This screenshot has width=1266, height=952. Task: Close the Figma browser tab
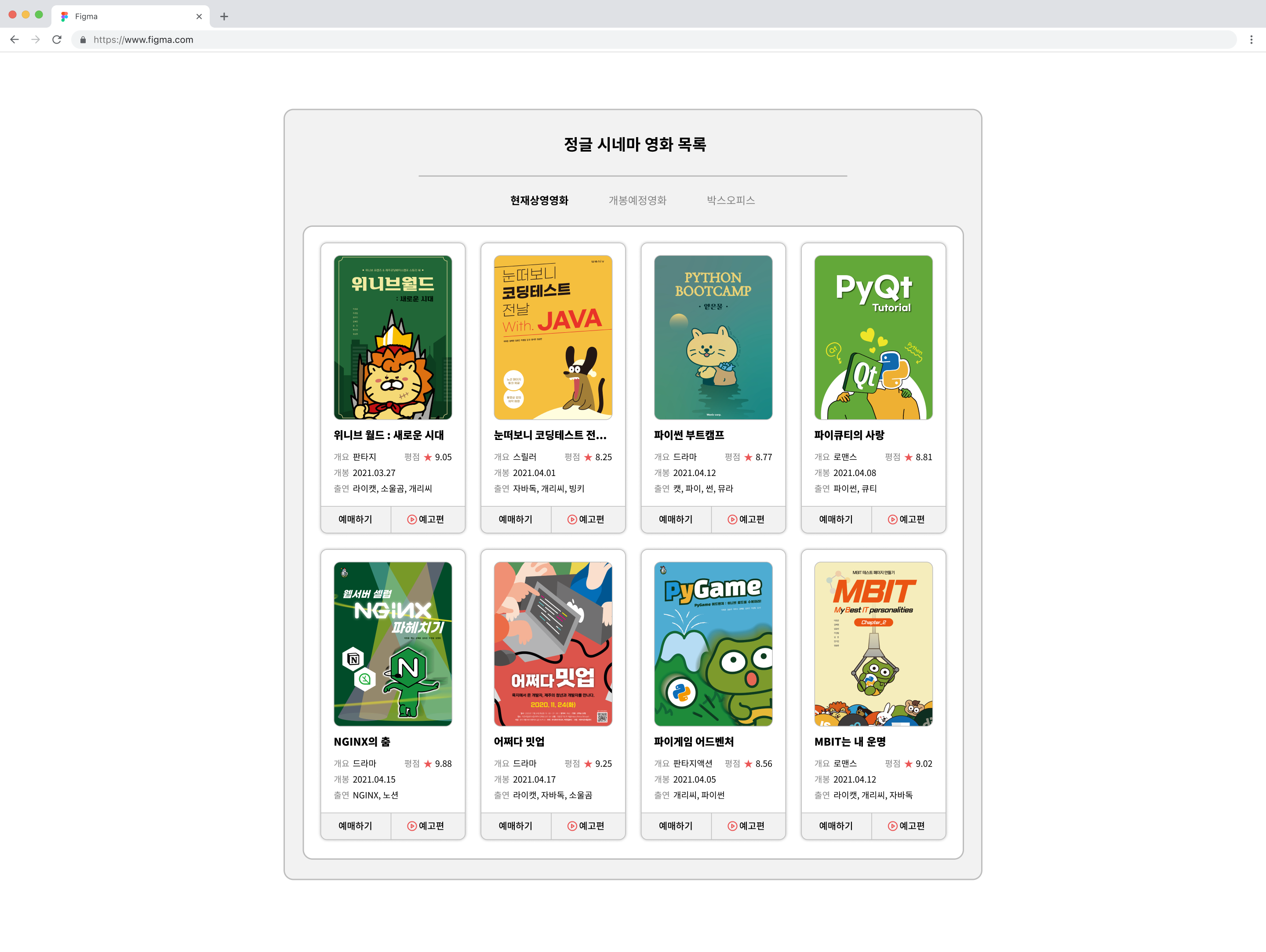click(x=199, y=17)
